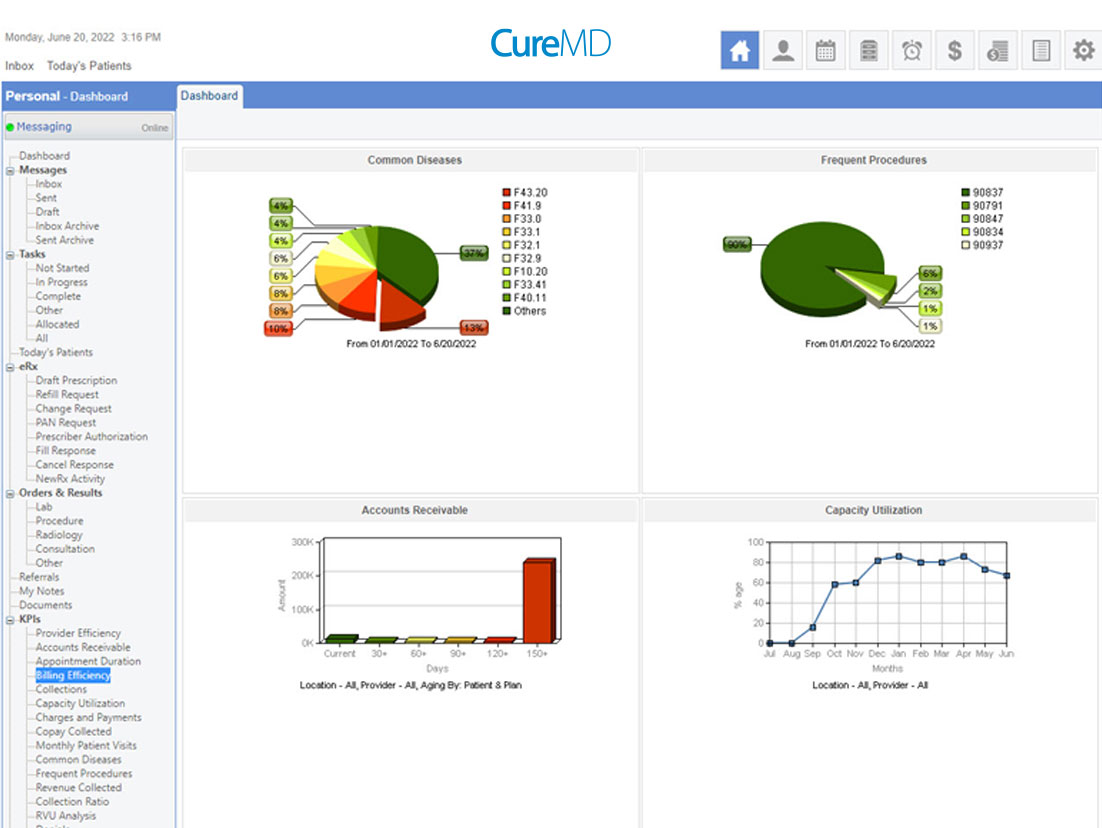Open Charges and Payments KPI
This screenshot has height=828, width=1102.
89,718
